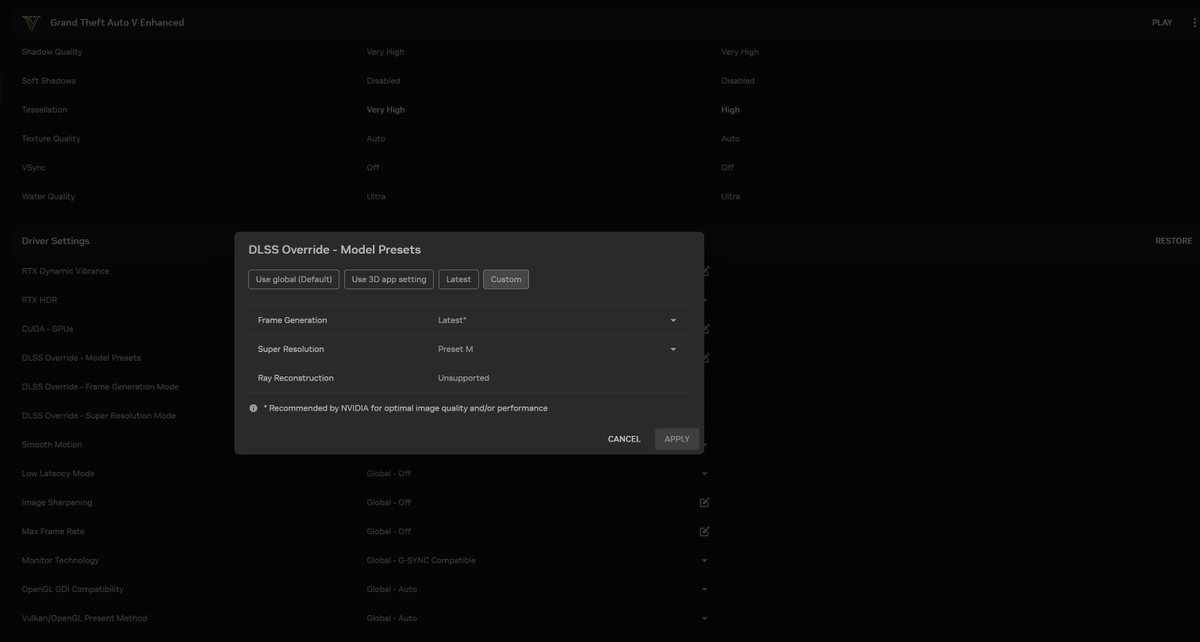1200x642 pixels.
Task: Select the RTX Dynamic Vibrance row label
Action: [x=66, y=271]
